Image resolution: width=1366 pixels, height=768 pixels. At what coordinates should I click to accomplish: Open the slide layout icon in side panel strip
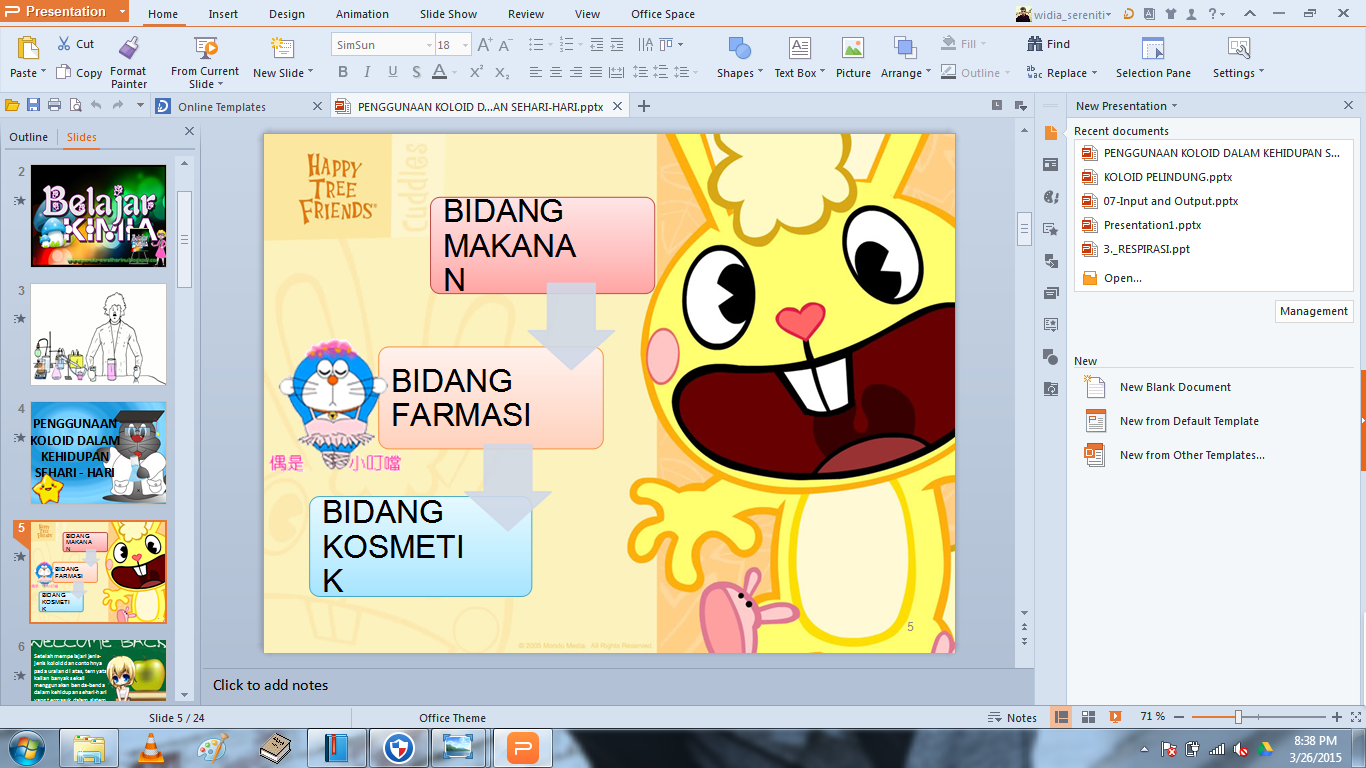point(1050,164)
